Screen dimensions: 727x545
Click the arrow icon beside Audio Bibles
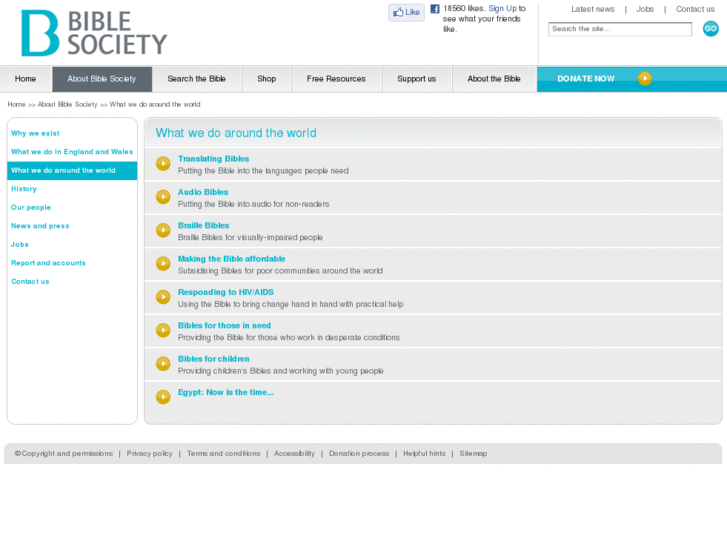coord(163,197)
